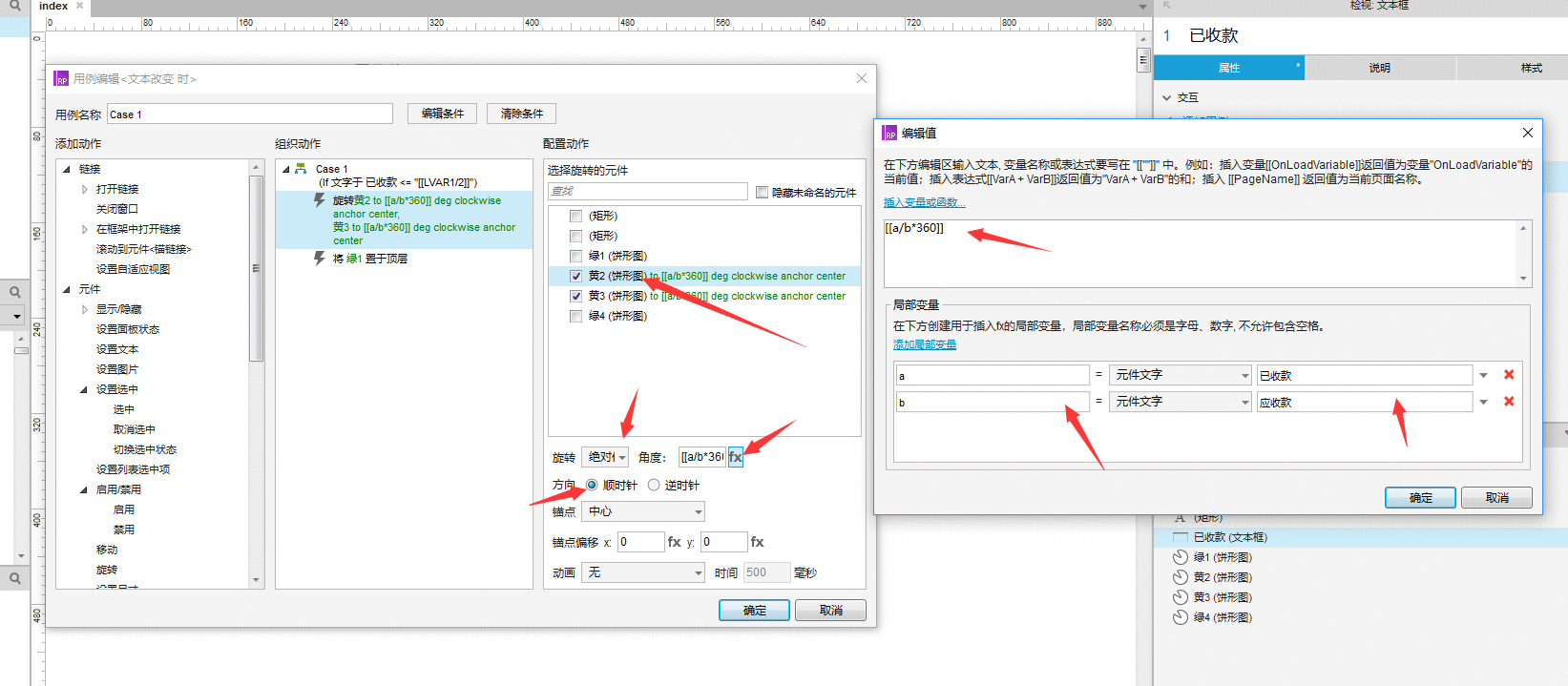Screen dimensions: 1568x686
Task: Click the 已收款 text box icon in outline
Action: click(1181, 537)
